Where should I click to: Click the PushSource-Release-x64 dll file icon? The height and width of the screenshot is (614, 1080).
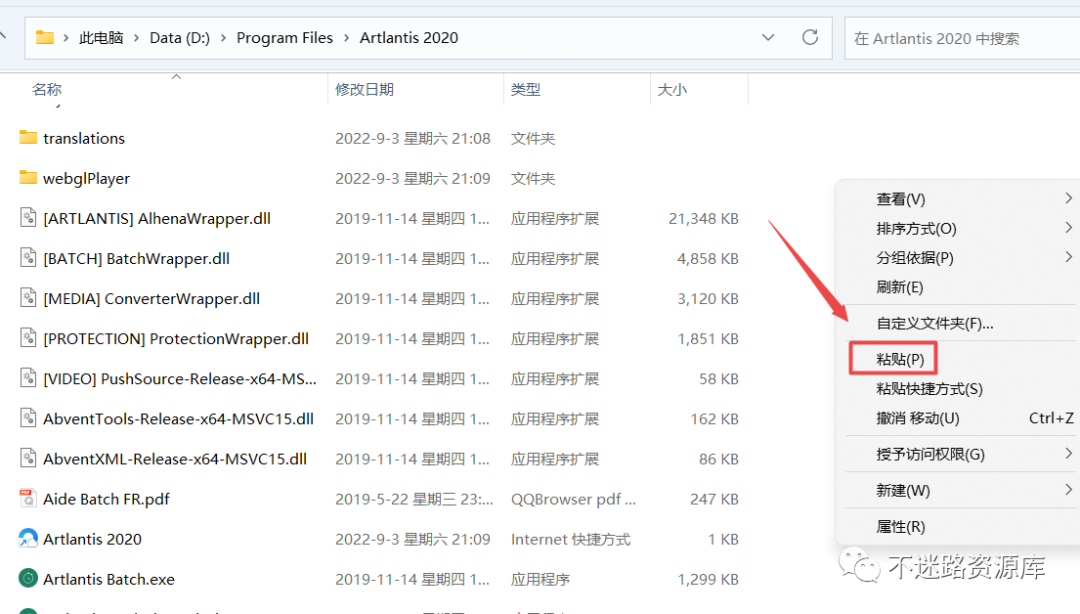tap(28, 378)
